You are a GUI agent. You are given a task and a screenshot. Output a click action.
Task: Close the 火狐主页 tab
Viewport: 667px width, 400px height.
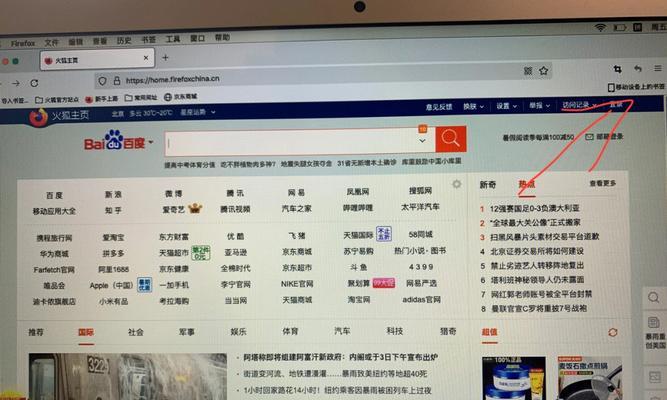point(146,57)
